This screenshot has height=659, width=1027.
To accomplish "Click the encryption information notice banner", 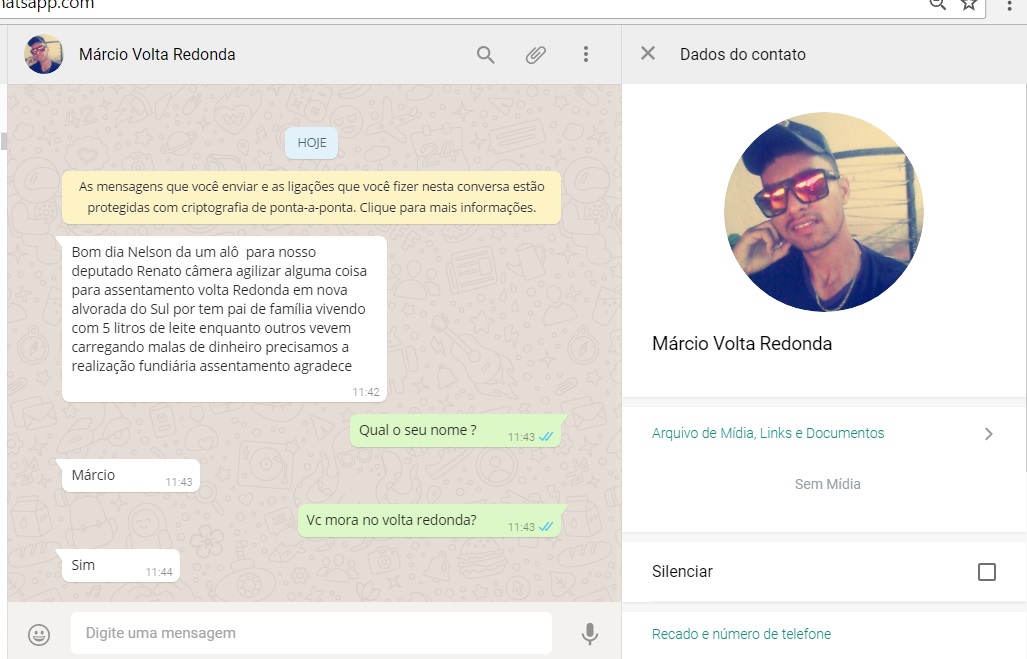I will (312, 197).
